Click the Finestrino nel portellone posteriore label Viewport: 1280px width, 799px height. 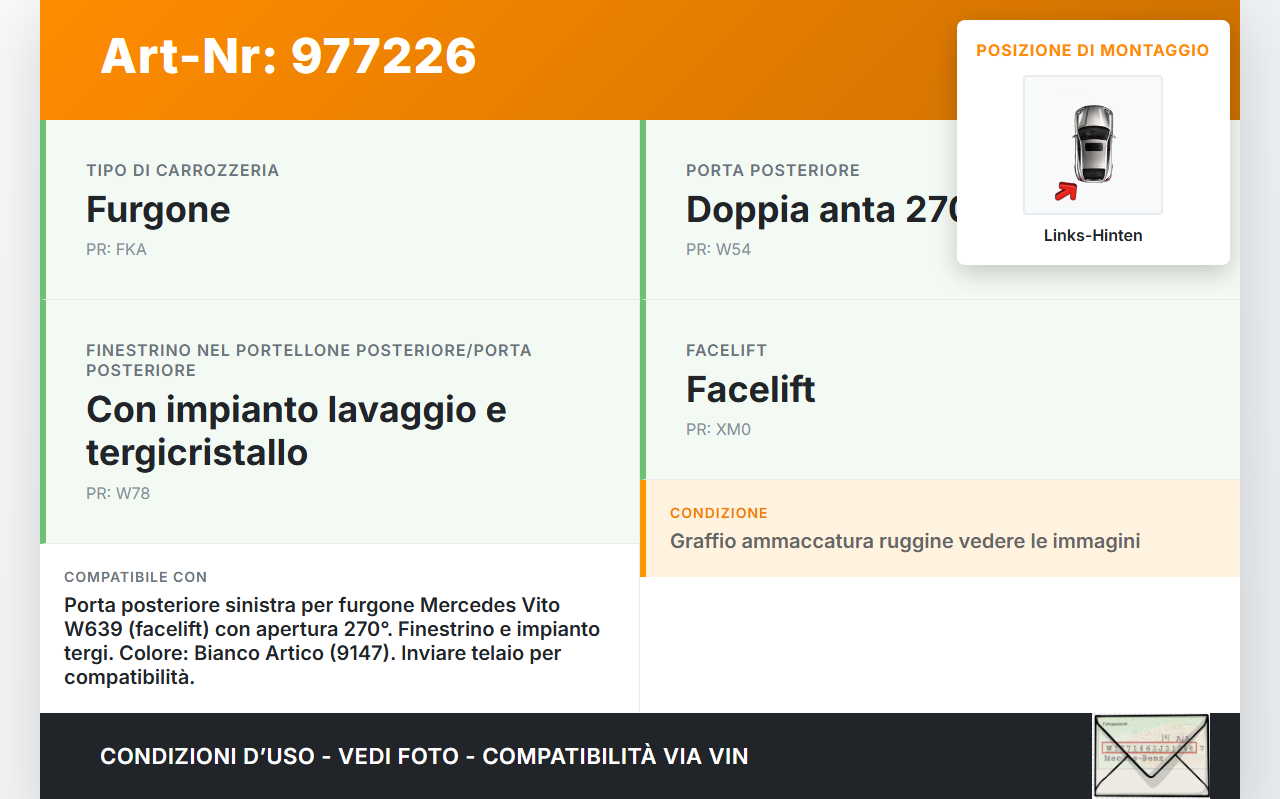[x=309, y=360]
